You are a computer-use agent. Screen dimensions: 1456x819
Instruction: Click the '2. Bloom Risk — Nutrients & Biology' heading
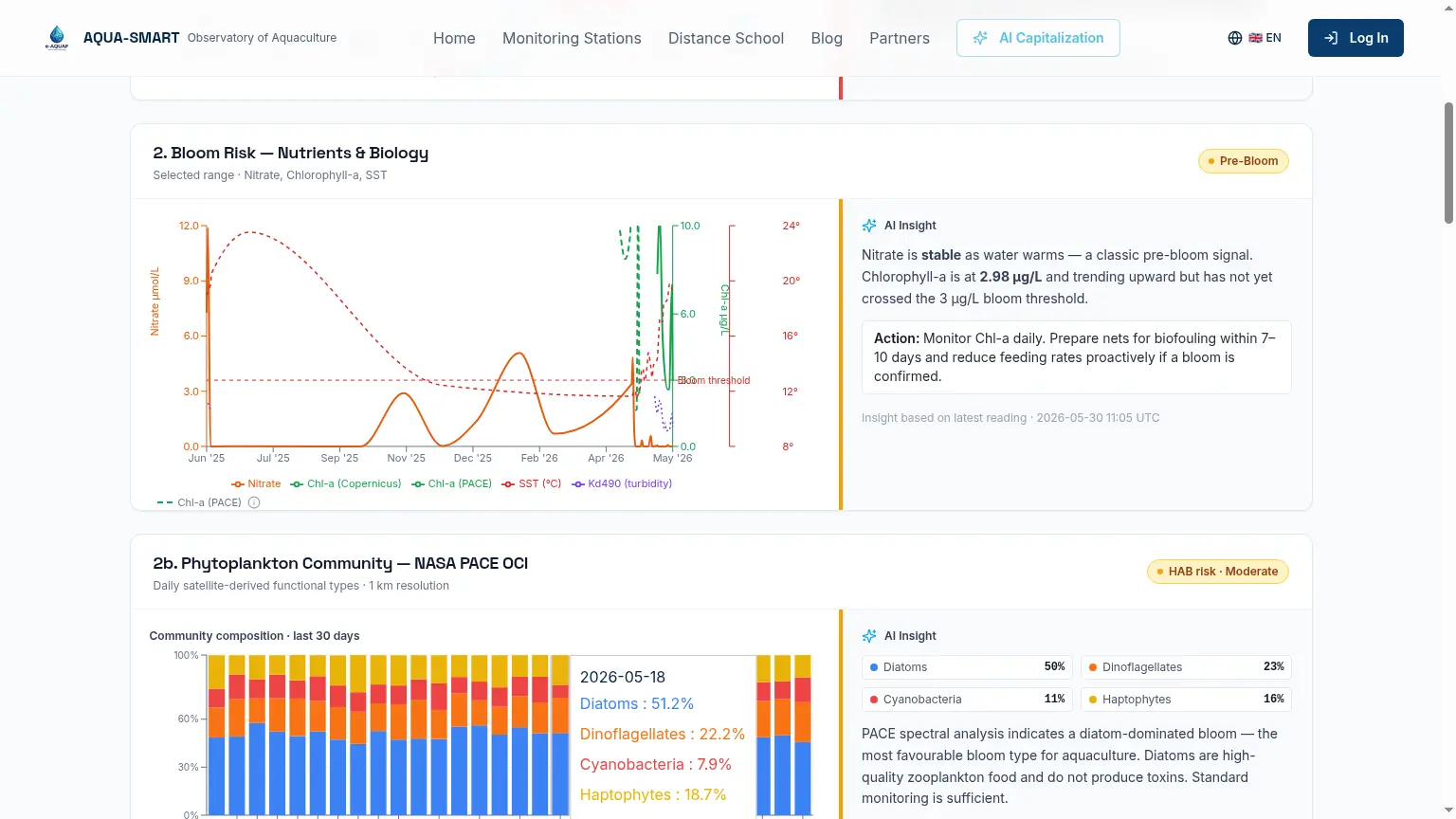tap(291, 153)
